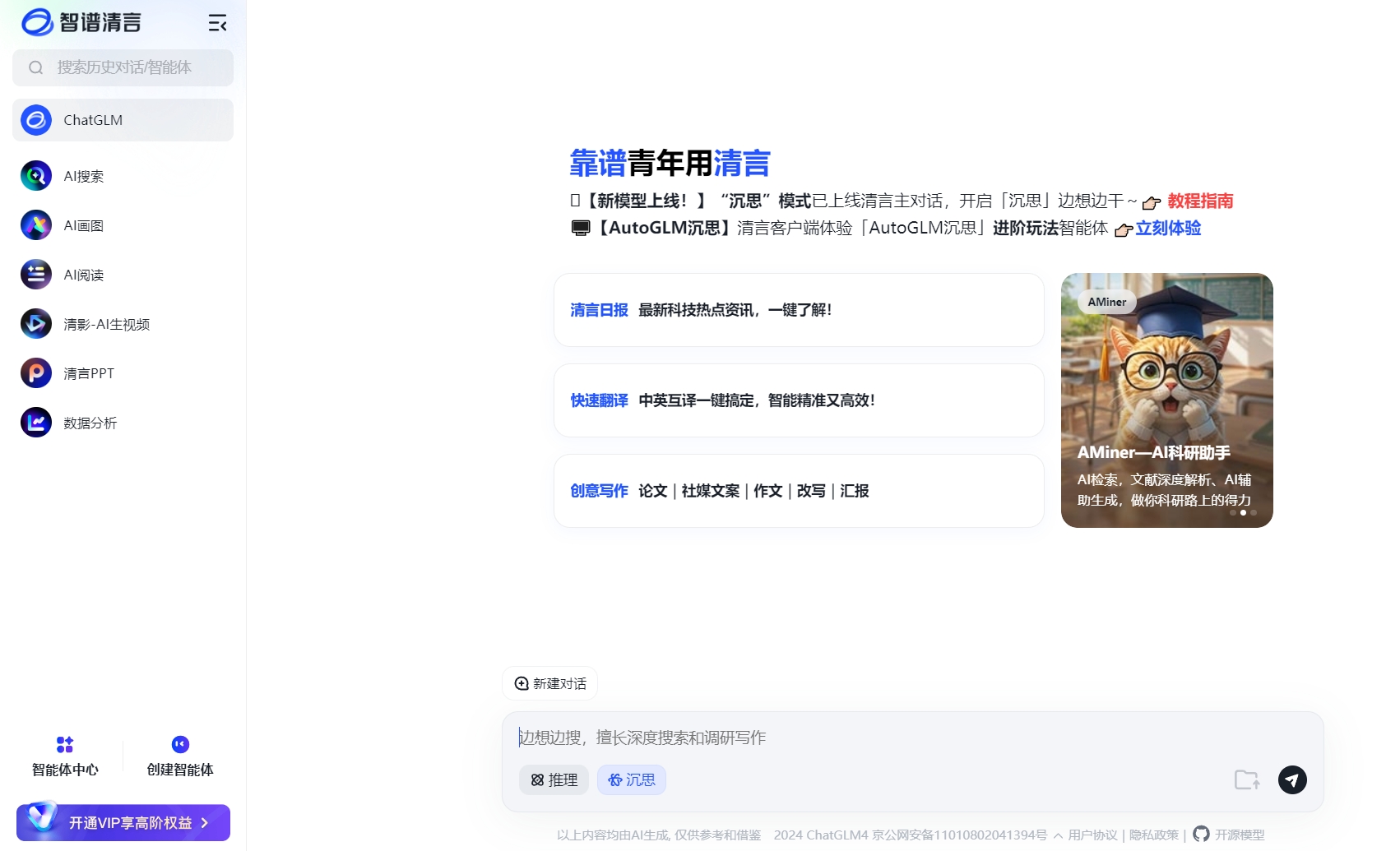Select AI画图 menu label
This screenshot has width=1400, height=851.
pos(84,225)
